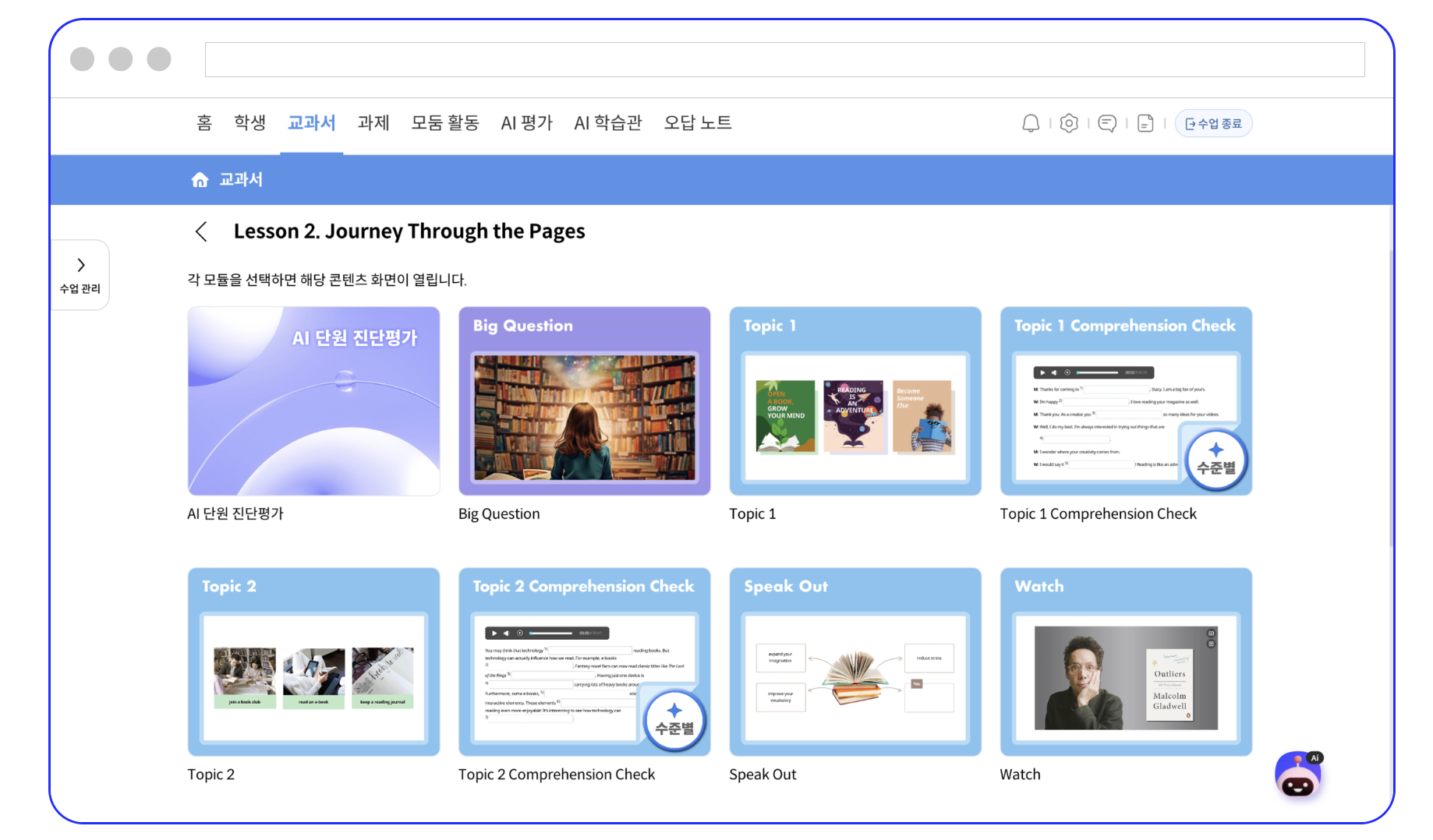Viewport: 1433px width, 840px height.
Task: Click the browser address bar field
Action: 784,60
